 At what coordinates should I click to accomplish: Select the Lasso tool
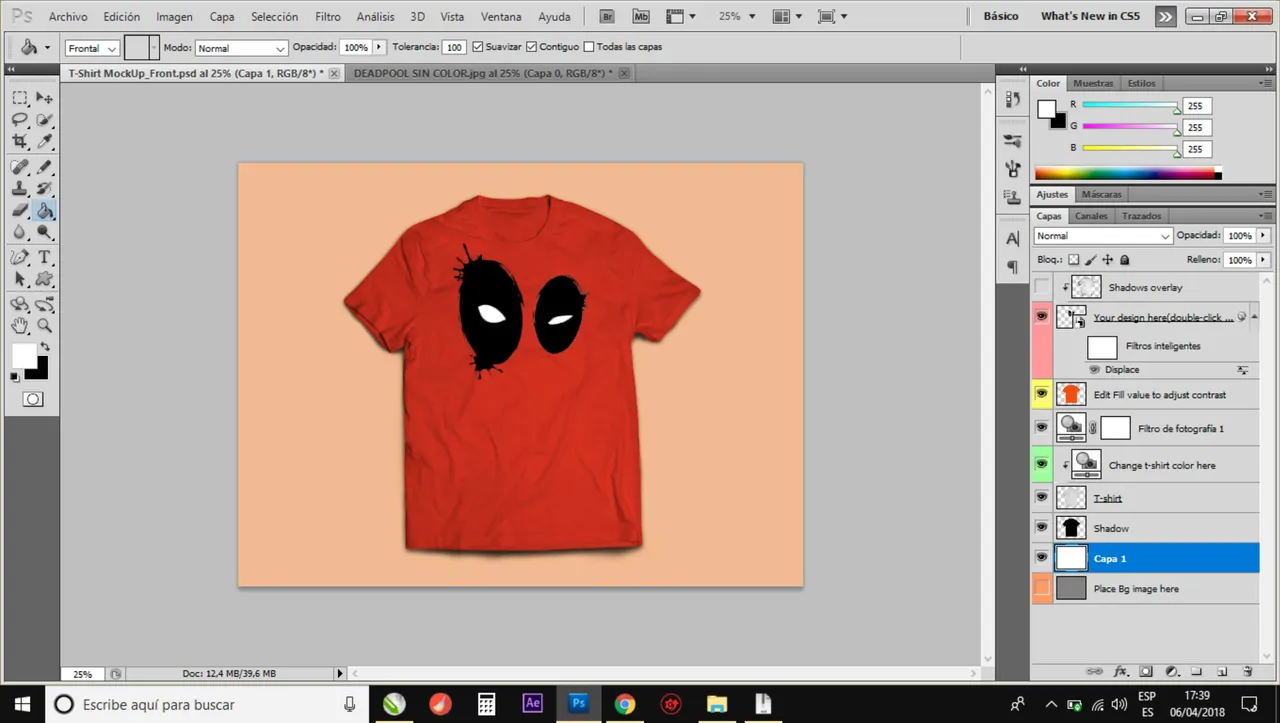[x=20, y=120]
